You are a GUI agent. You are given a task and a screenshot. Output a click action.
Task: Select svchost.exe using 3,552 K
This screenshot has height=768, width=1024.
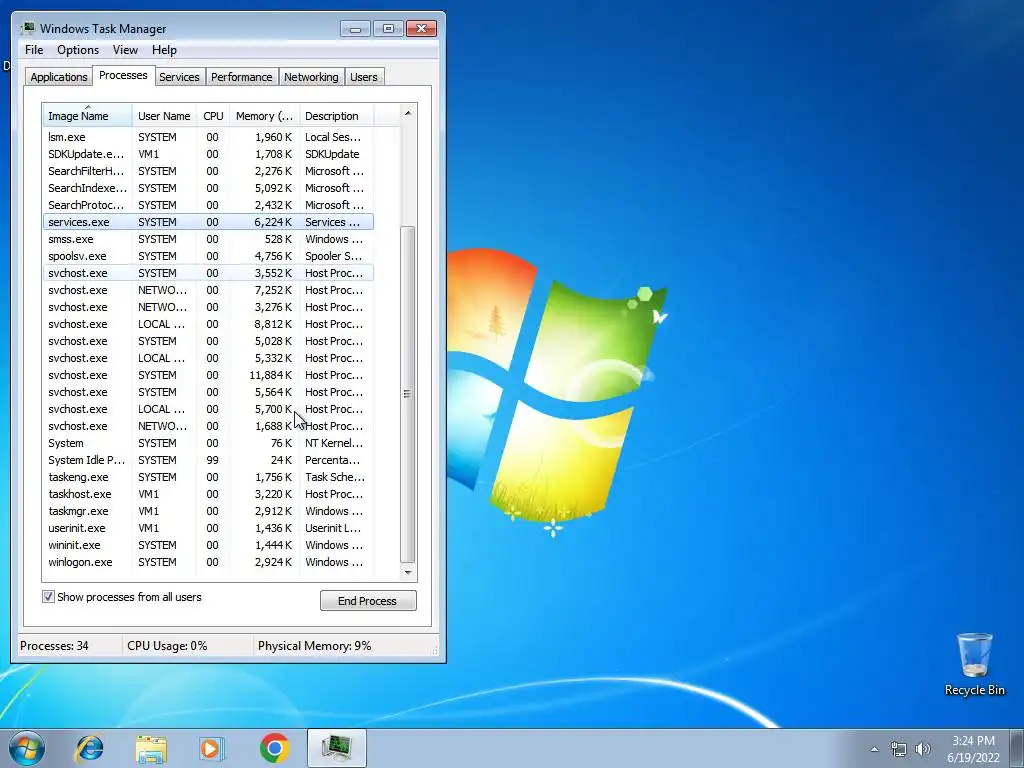(208, 273)
